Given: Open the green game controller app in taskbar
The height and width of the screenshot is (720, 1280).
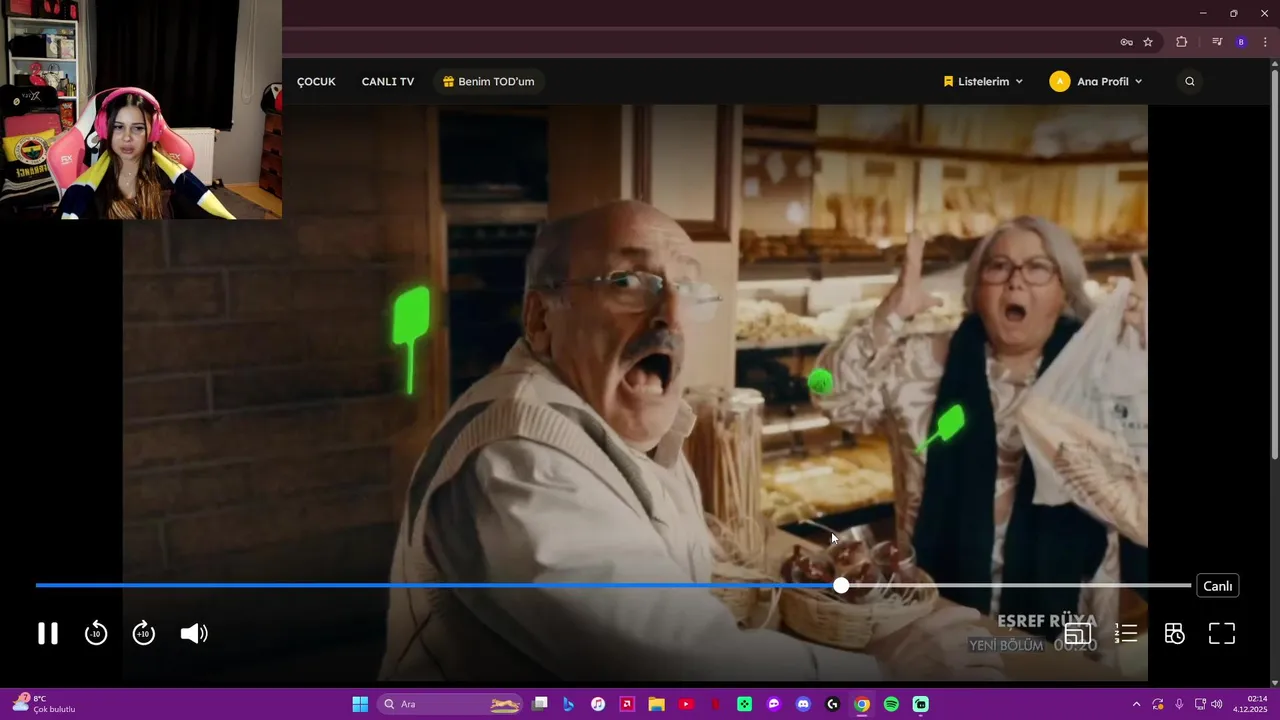Looking at the screenshot, I should 744,704.
